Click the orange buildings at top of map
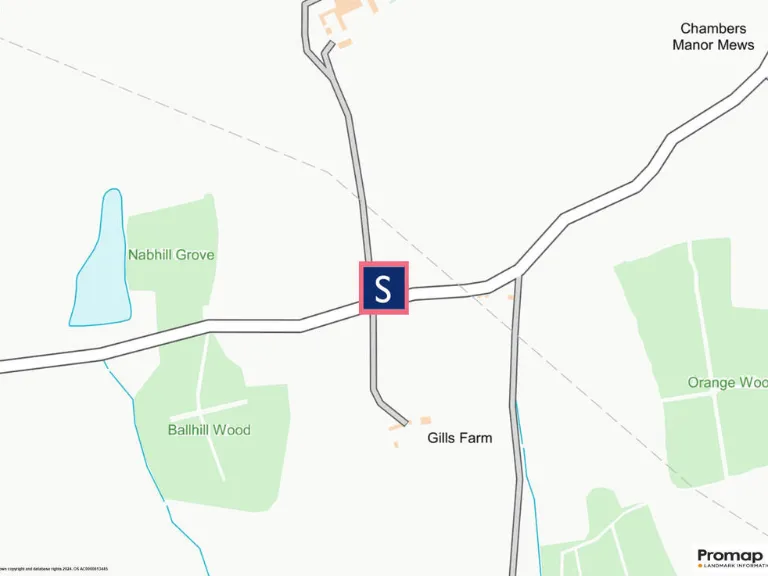The height and width of the screenshot is (576, 768). click(x=345, y=17)
